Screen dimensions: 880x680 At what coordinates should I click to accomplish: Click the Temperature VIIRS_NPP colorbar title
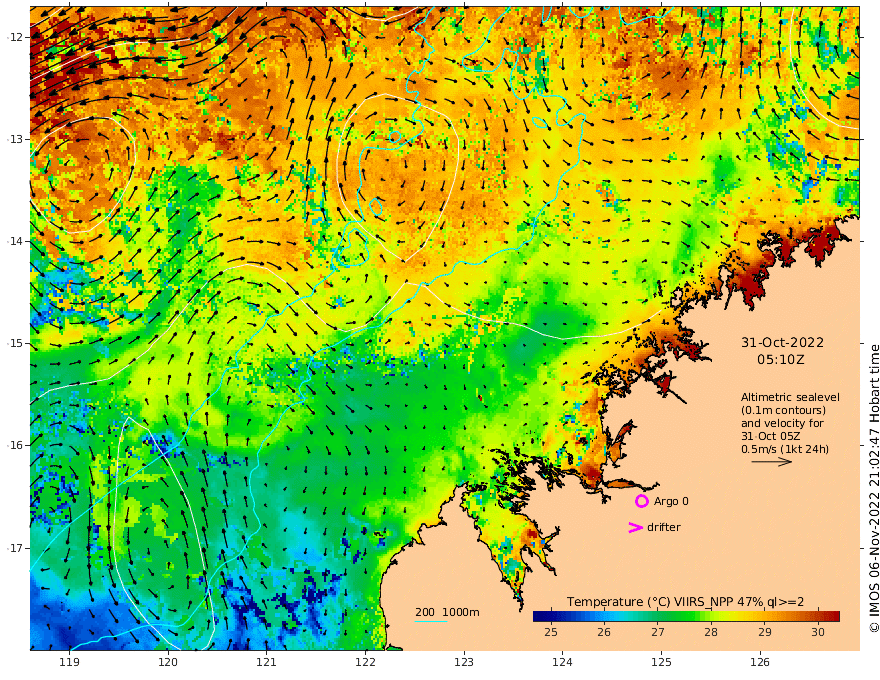coord(685,601)
